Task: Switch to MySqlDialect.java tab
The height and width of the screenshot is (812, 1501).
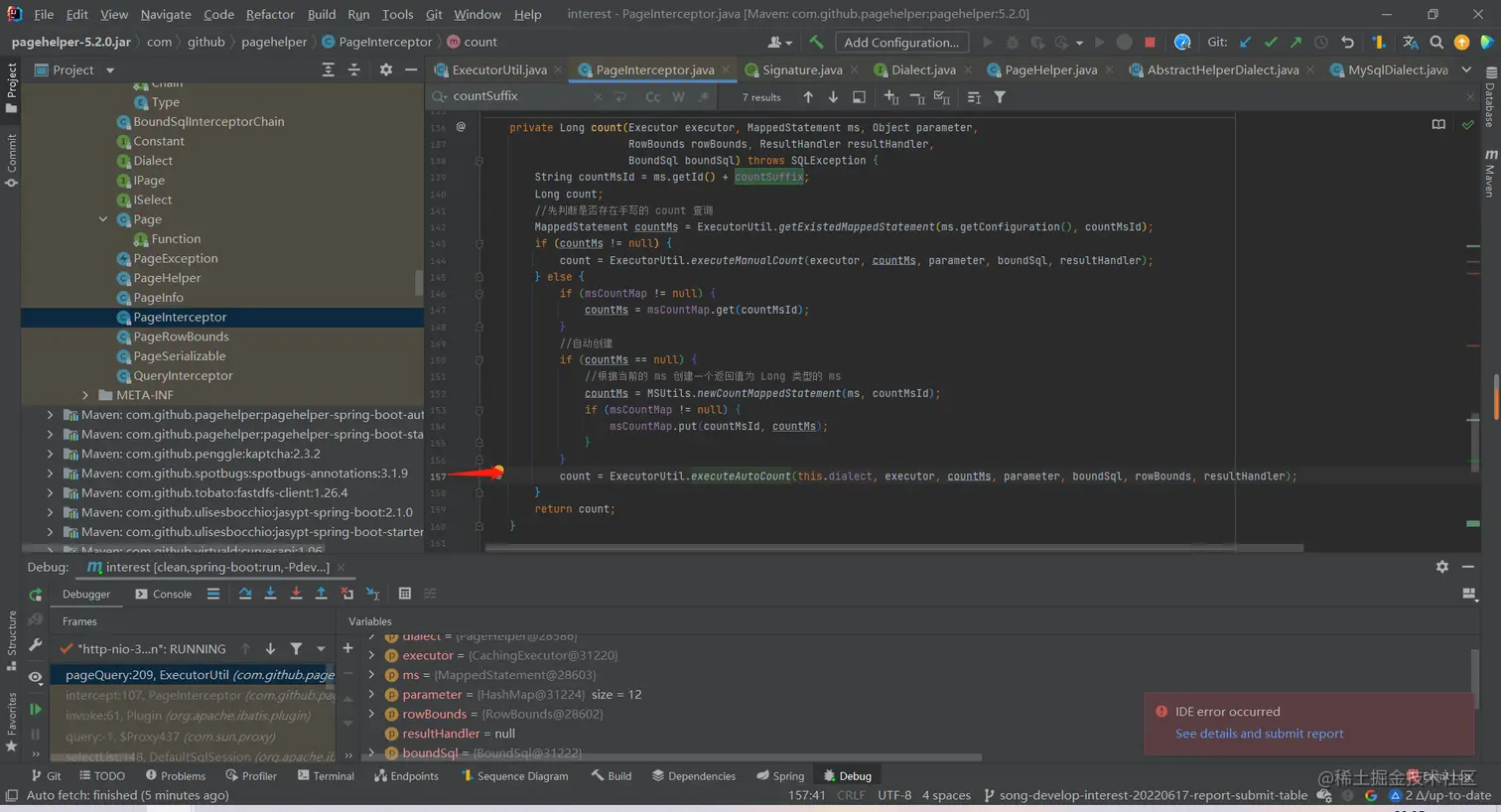Action: [1397, 69]
